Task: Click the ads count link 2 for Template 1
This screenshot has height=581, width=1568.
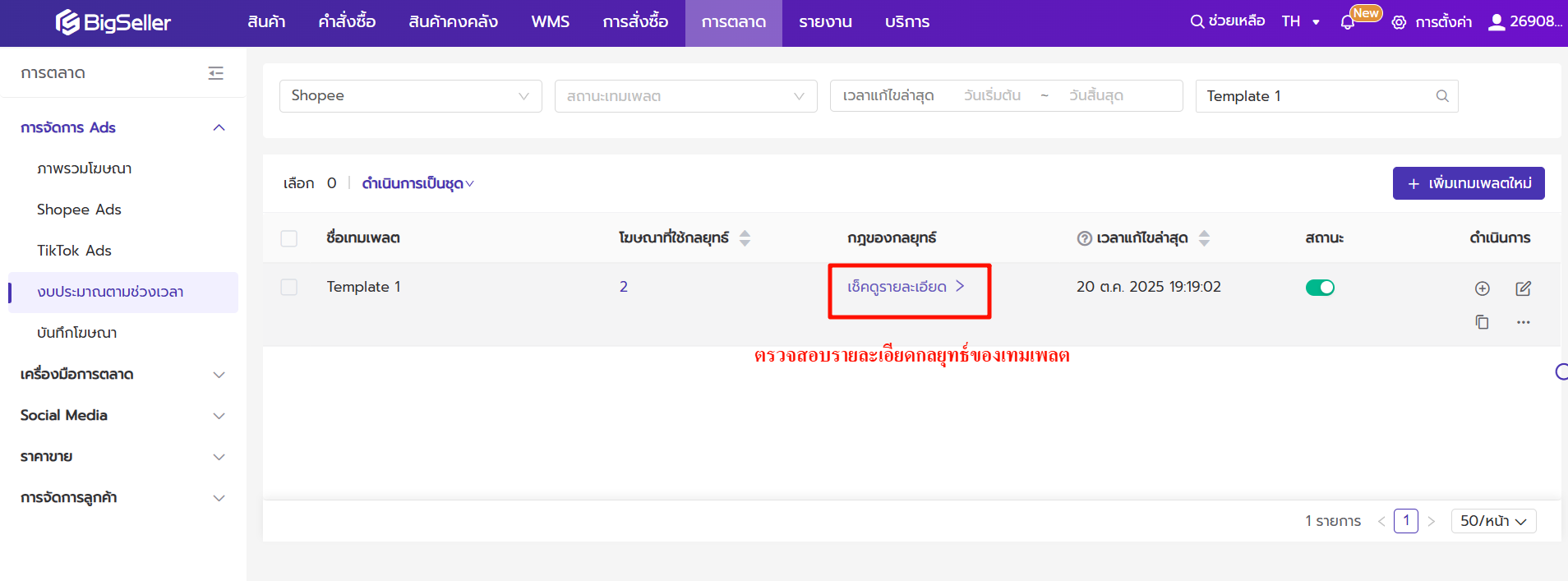Action: [x=624, y=287]
